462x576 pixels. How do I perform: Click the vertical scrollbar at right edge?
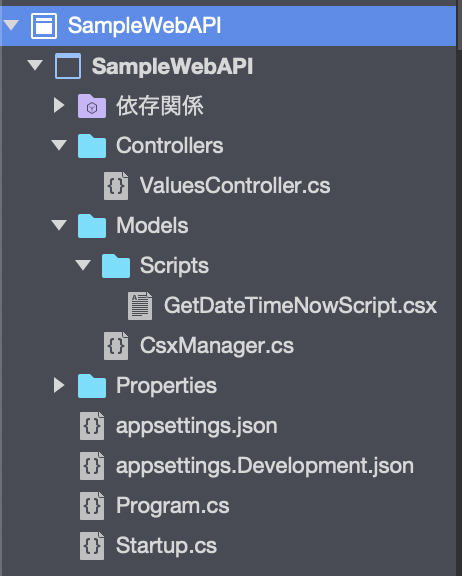[x=459, y=288]
